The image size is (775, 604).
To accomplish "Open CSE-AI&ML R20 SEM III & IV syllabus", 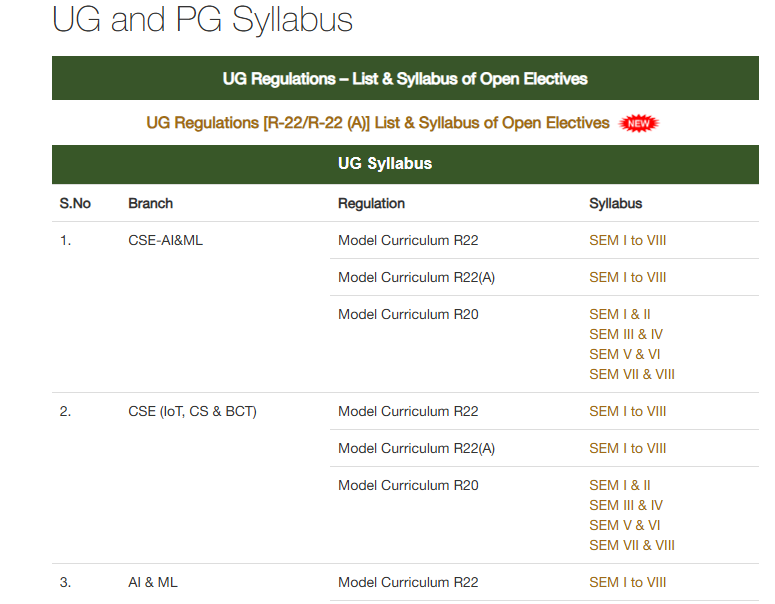I will pyautogui.click(x=626, y=335).
